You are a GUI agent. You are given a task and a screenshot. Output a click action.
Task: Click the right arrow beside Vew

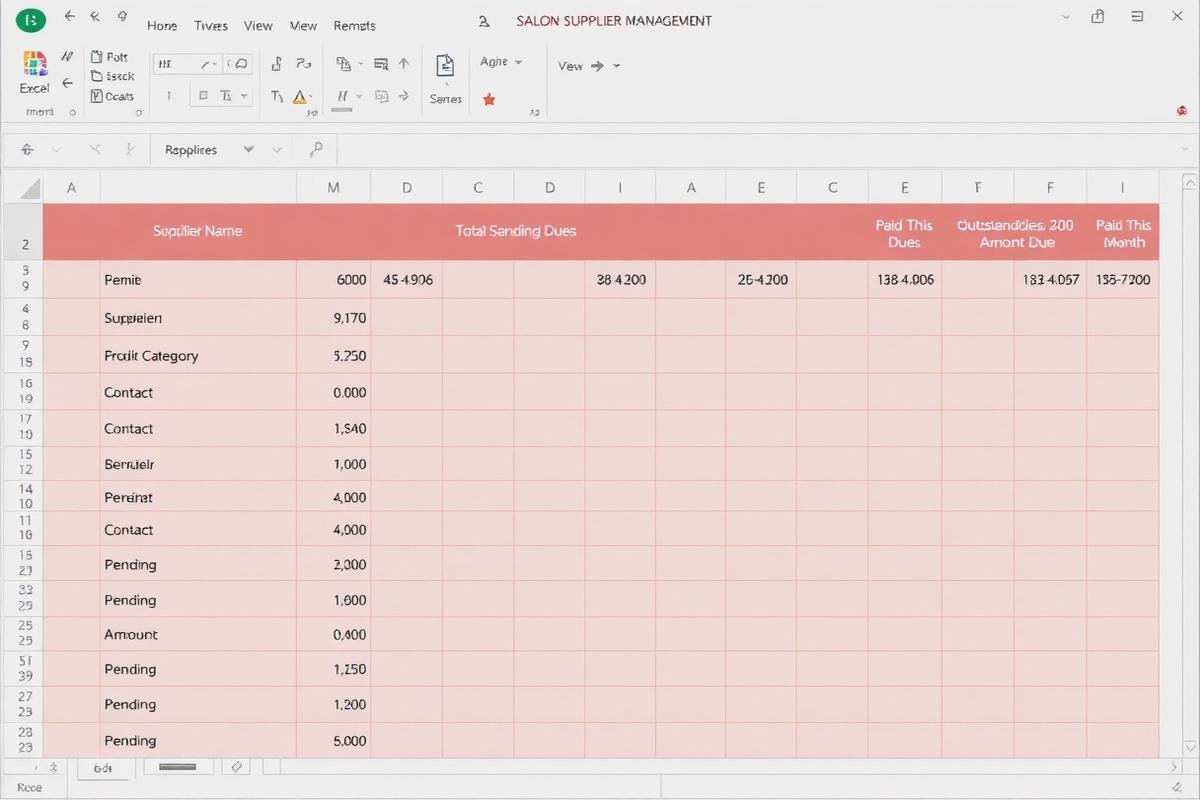597,66
